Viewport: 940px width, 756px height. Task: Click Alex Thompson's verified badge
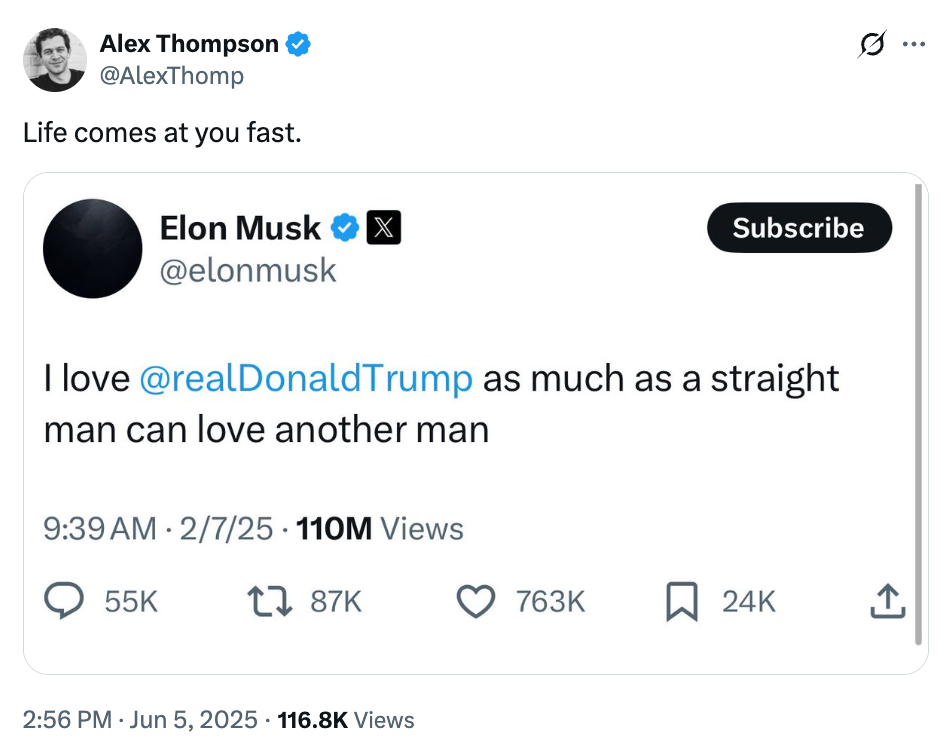[299, 43]
